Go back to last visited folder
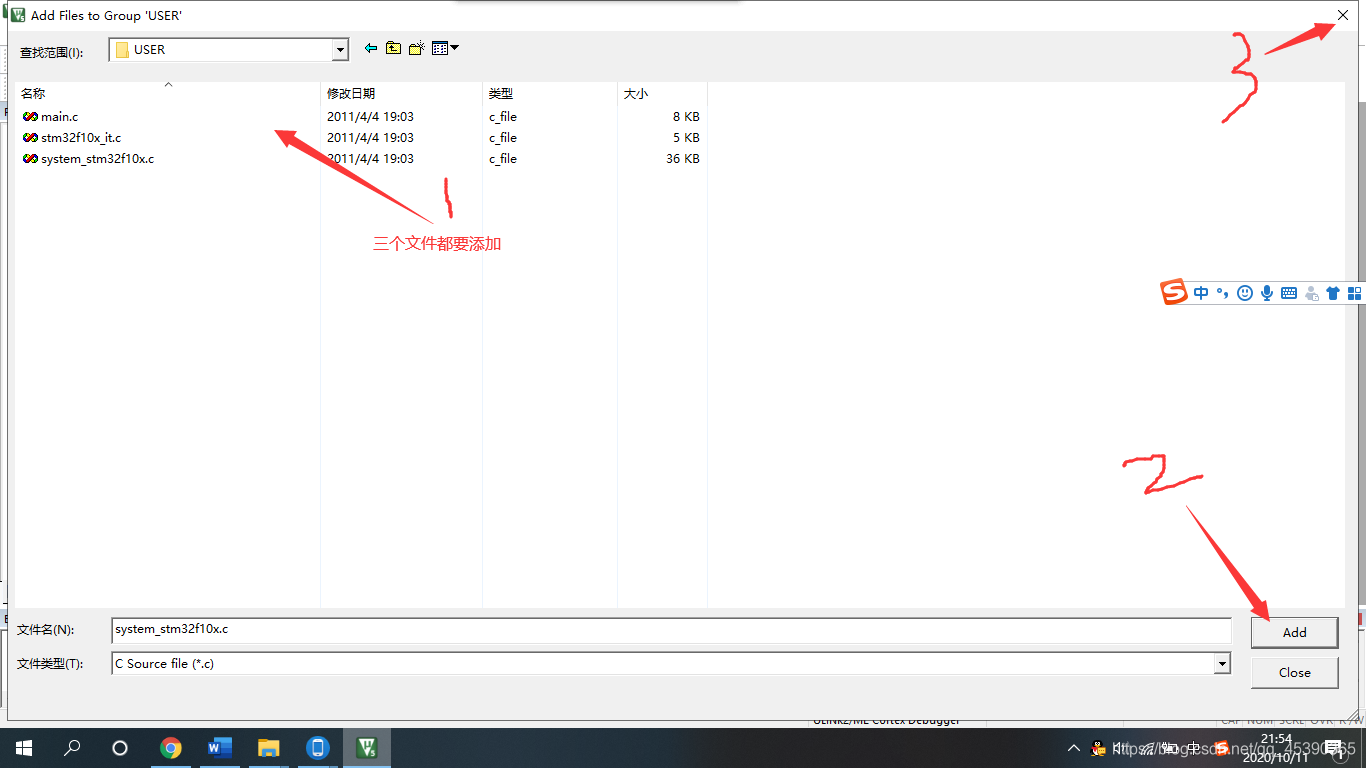The width and height of the screenshot is (1366, 768). pyautogui.click(x=371, y=48)
